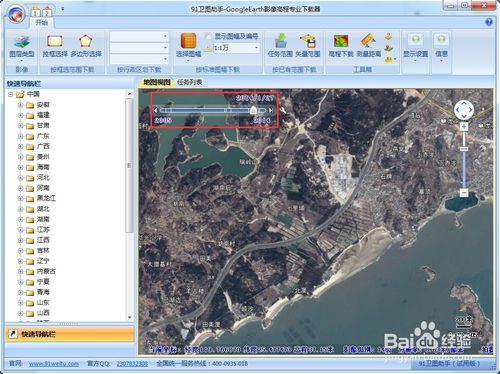This screenshot has width=500, height=374.
Task: Expand the 安徽 tree node
Action: click(21, 105)
